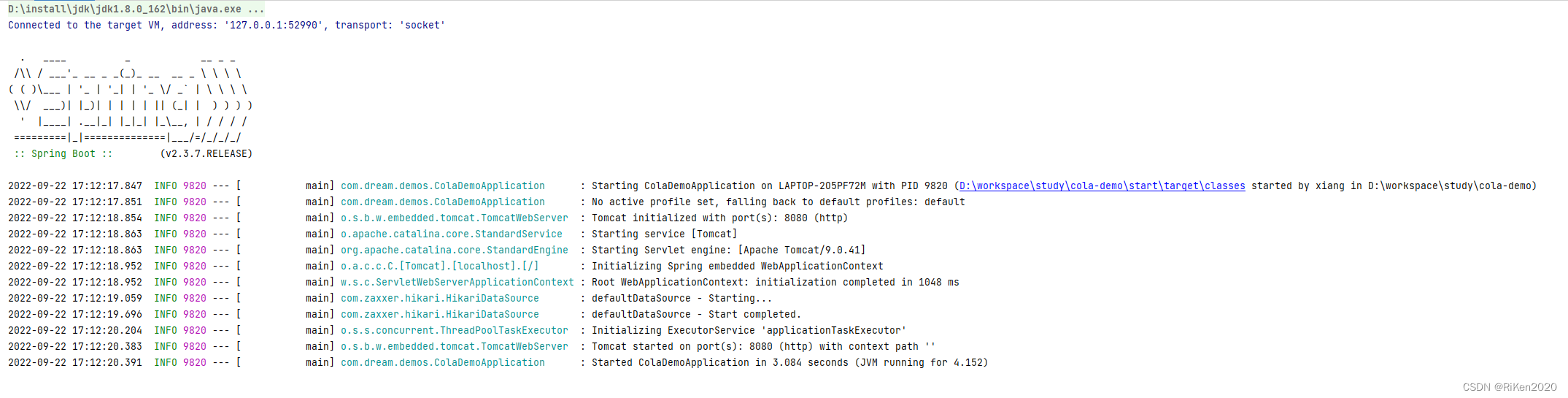This screenshot has height=398, width=1568.
Task: Click the 'Starting service [Tomcat]' log message
Action: click(x=664, y=234)
